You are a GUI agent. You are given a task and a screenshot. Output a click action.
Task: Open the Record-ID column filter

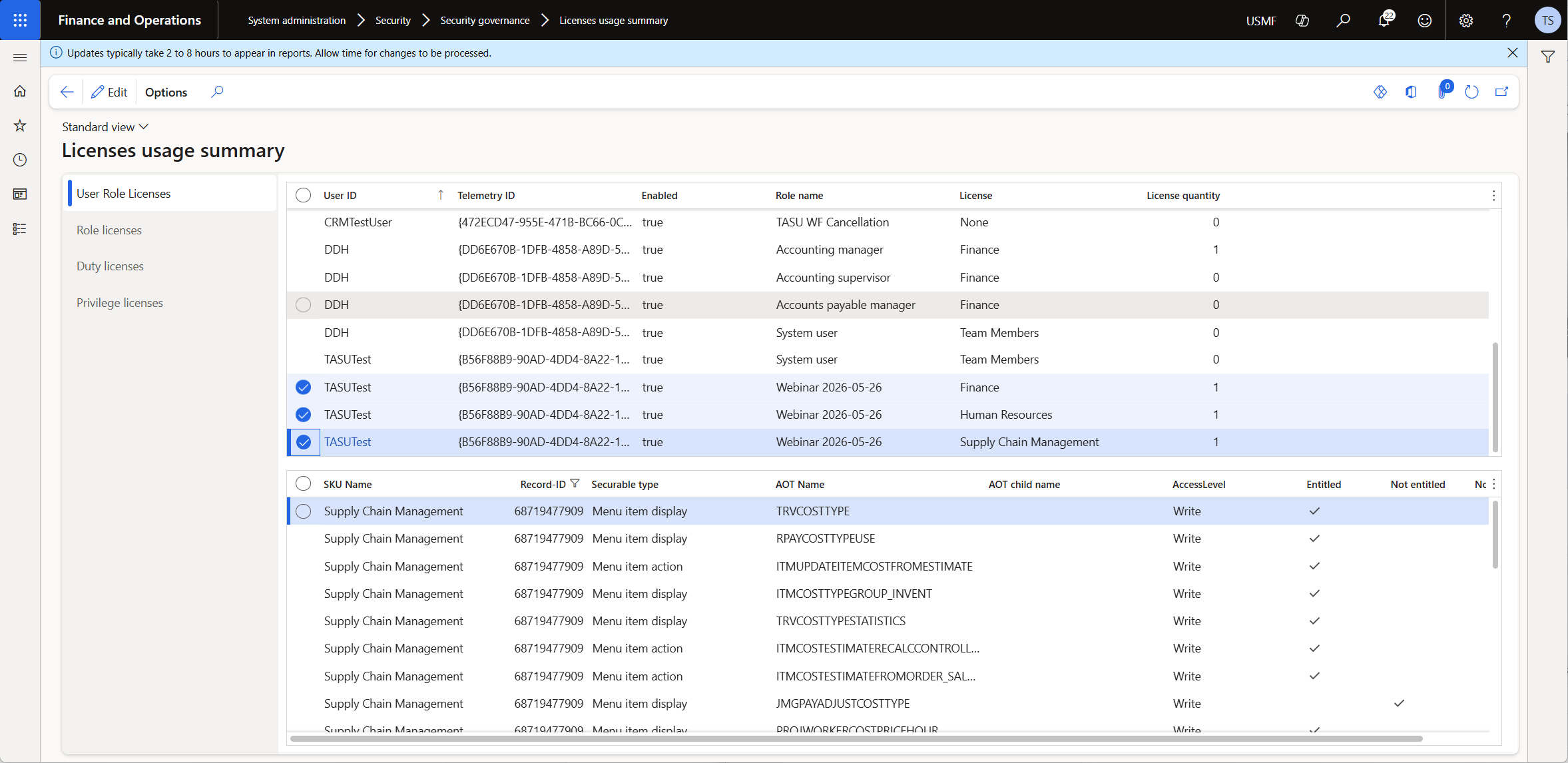(575, 483)
